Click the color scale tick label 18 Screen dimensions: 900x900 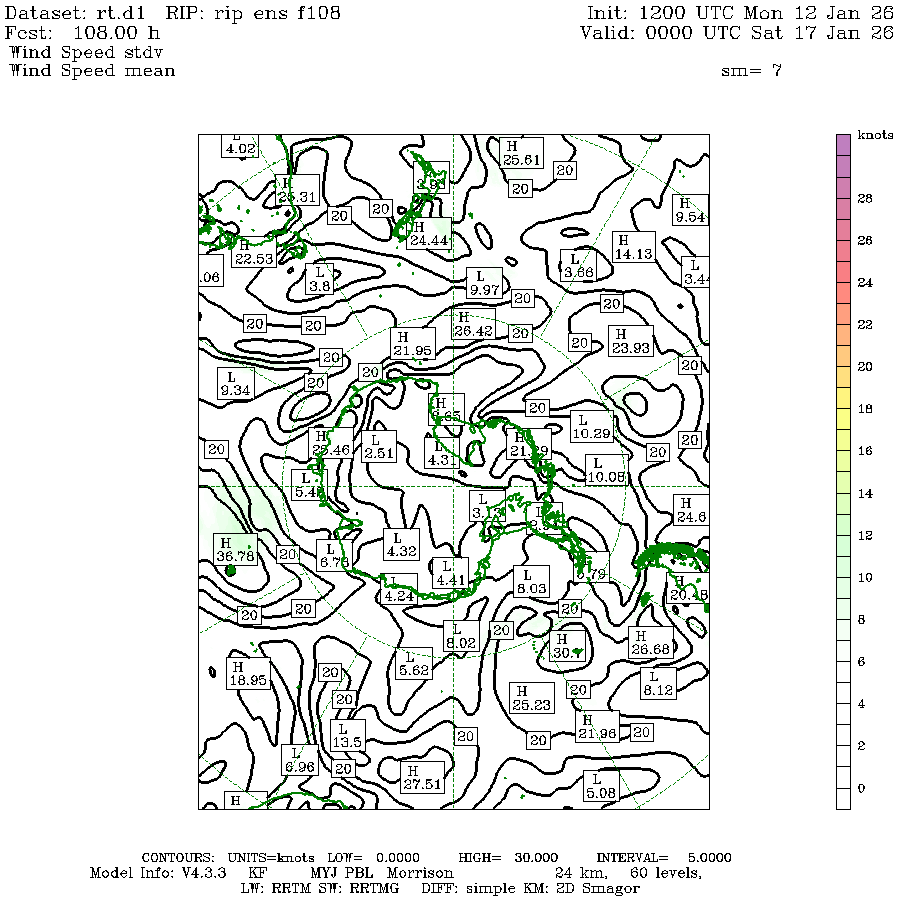tap(865, 409)
